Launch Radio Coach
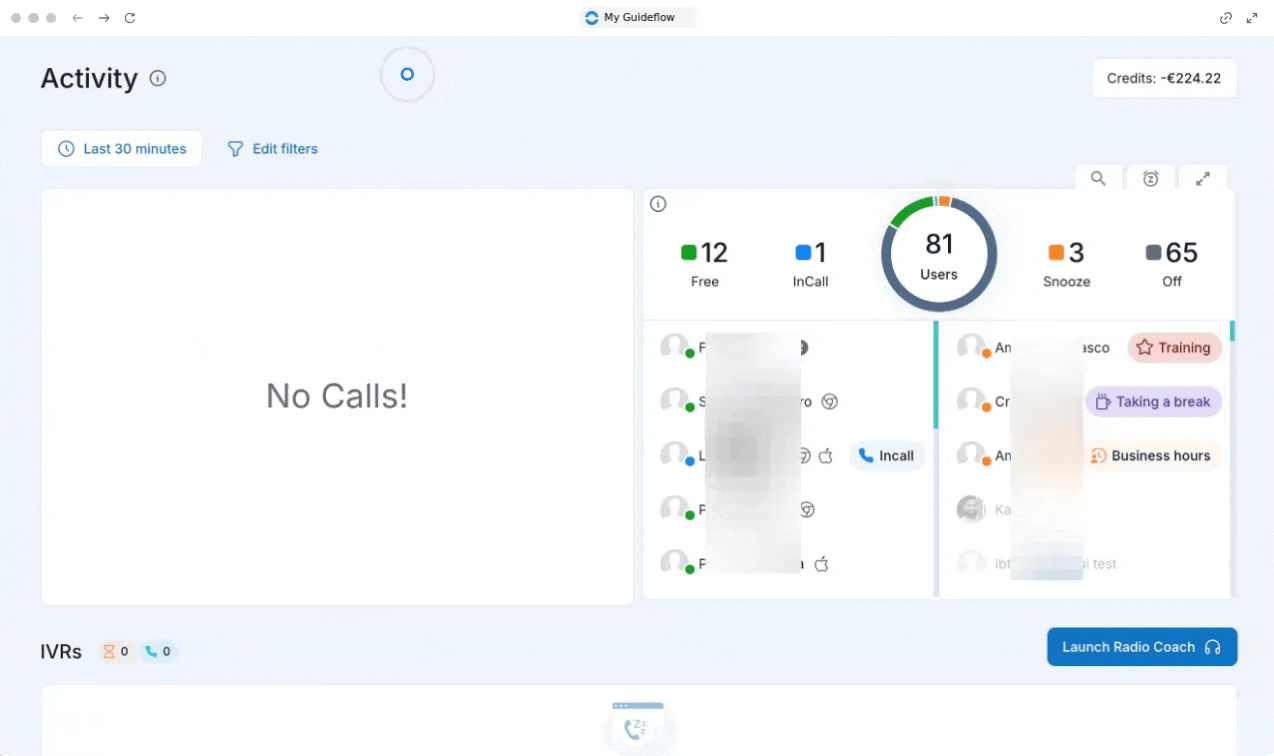 1141,647
